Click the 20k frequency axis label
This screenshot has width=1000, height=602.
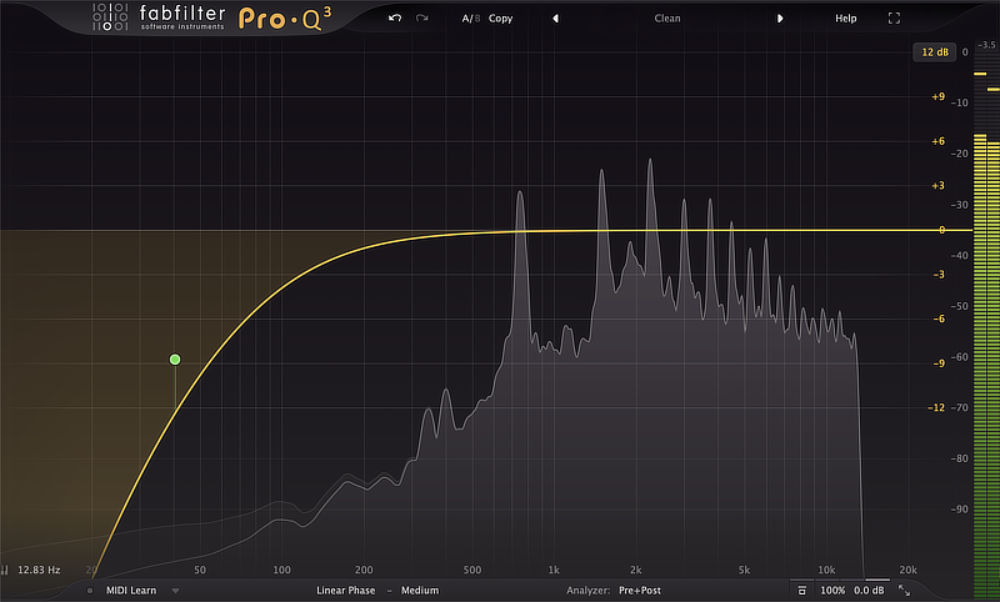pos(908,570)
